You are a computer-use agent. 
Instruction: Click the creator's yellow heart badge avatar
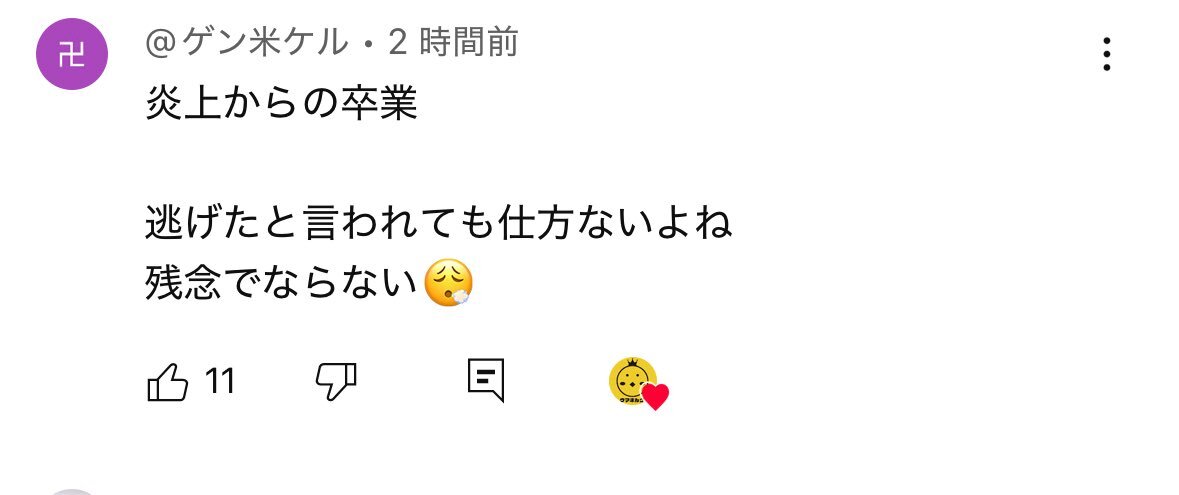632,381
